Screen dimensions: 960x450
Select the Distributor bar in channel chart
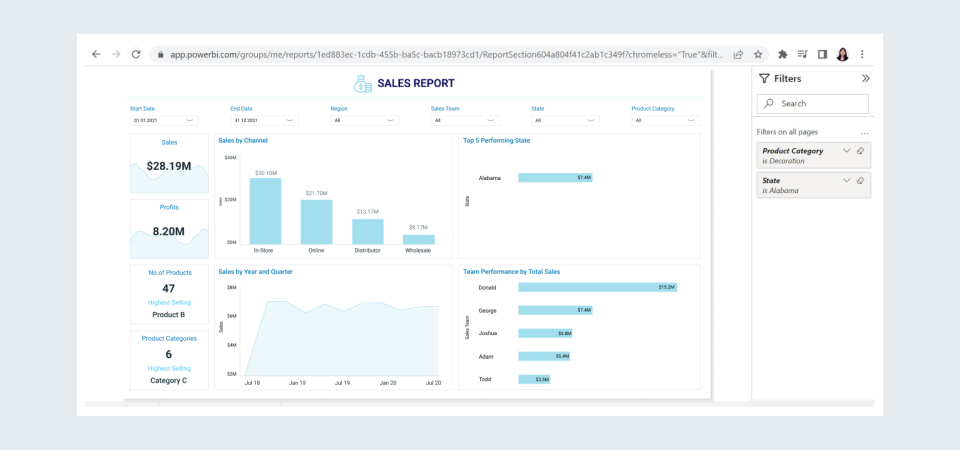(x=367, y=232)
